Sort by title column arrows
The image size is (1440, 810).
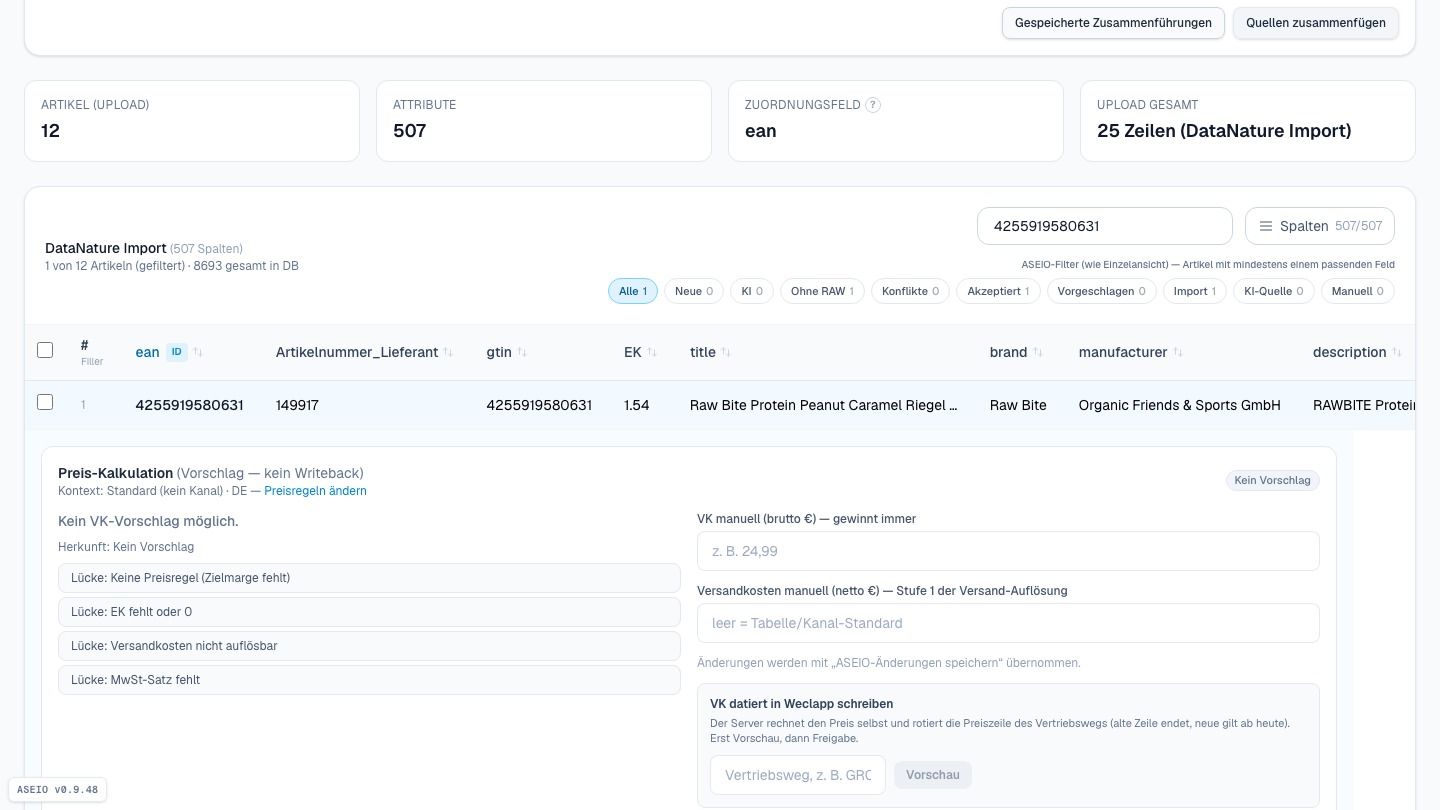(726, 352)
